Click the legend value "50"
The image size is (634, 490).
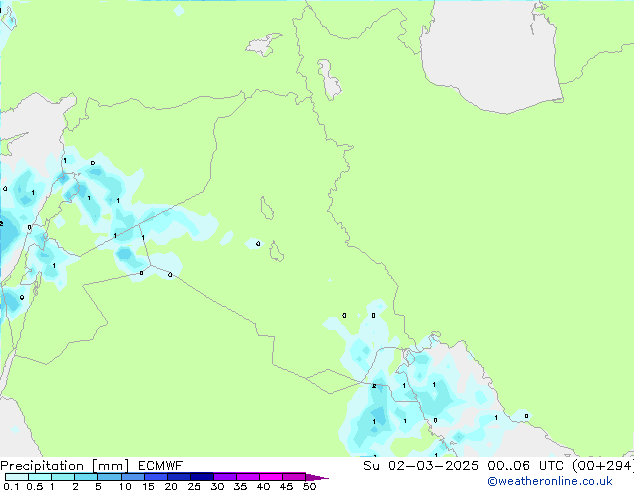(309, 486)
